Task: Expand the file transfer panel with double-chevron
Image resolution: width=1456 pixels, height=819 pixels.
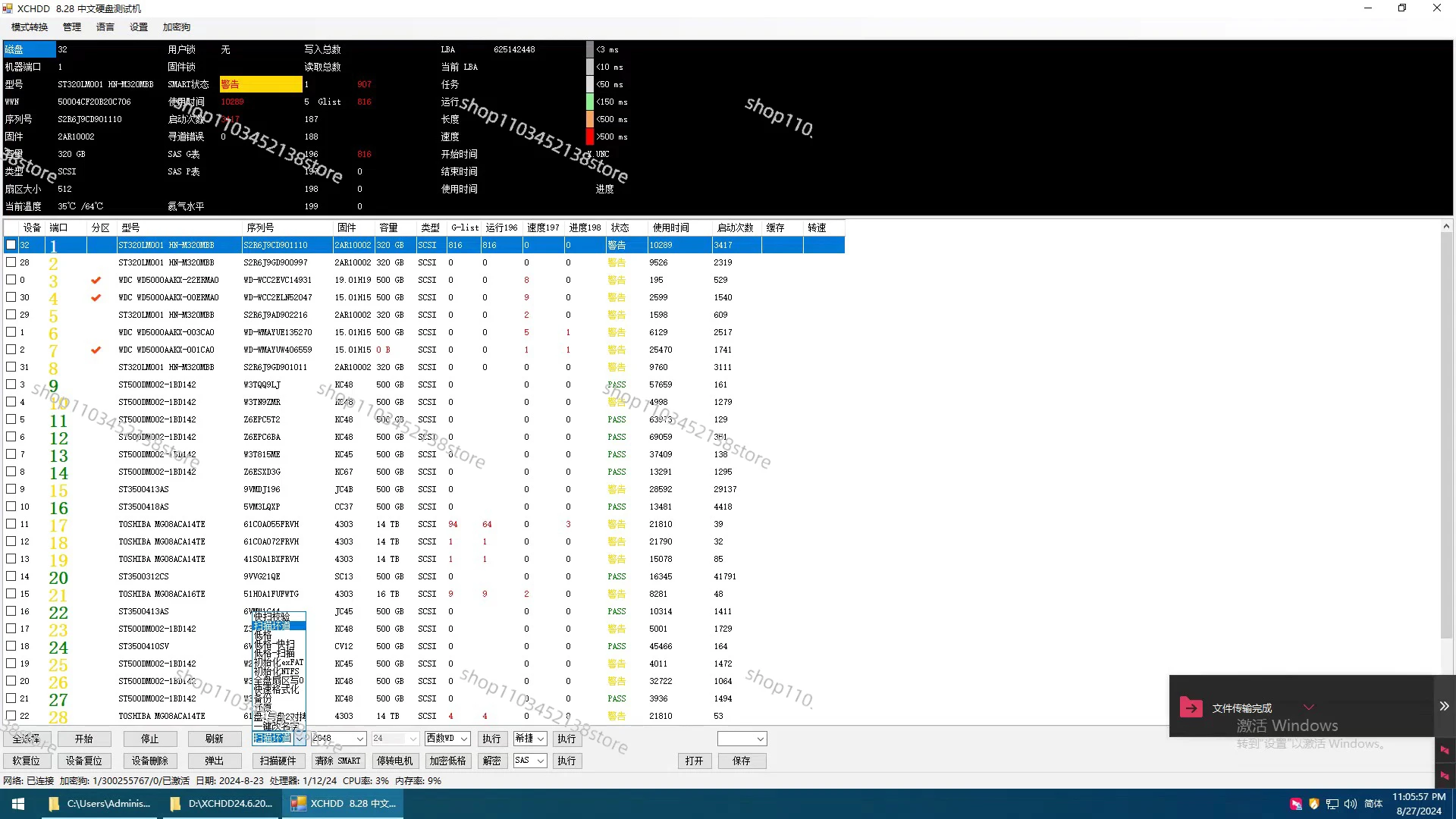Action: tap(1444, 706)
